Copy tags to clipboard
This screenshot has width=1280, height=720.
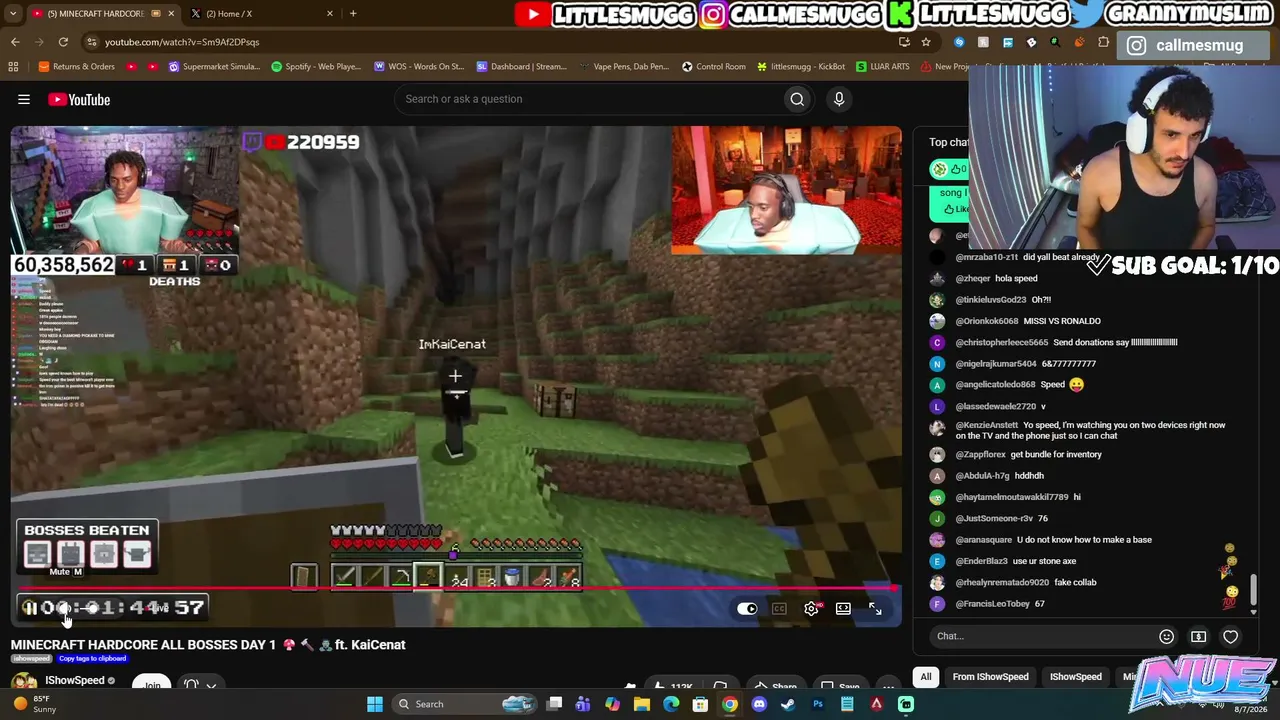click(92, 659)
